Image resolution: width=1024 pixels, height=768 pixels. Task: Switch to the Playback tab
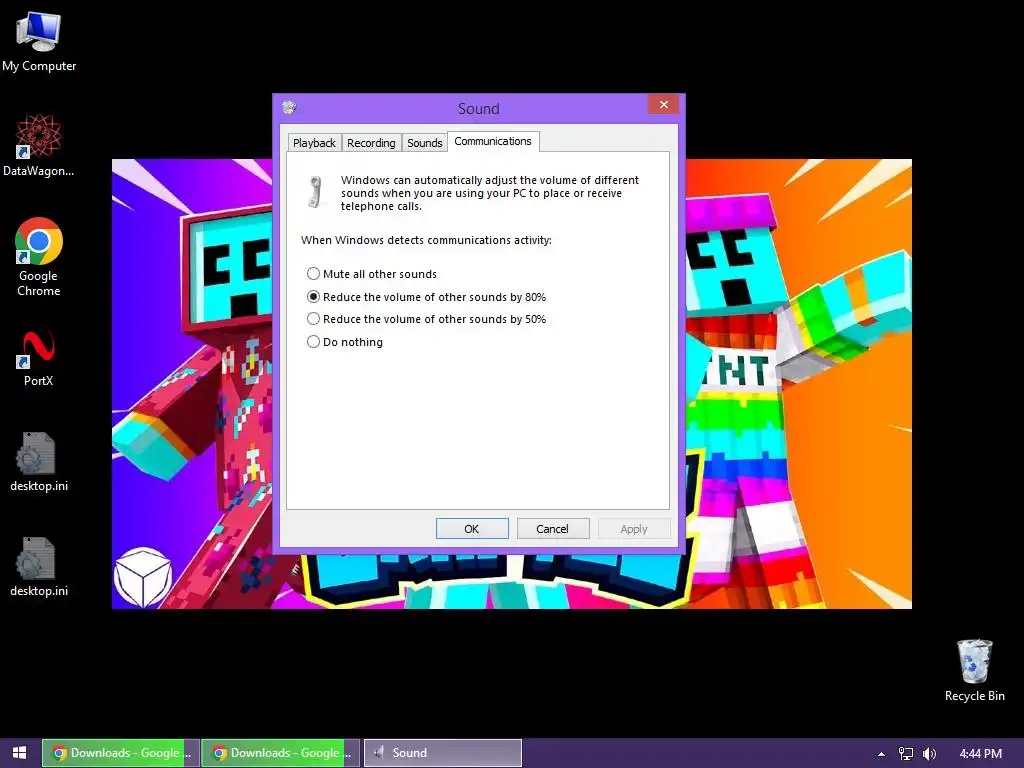314,142
